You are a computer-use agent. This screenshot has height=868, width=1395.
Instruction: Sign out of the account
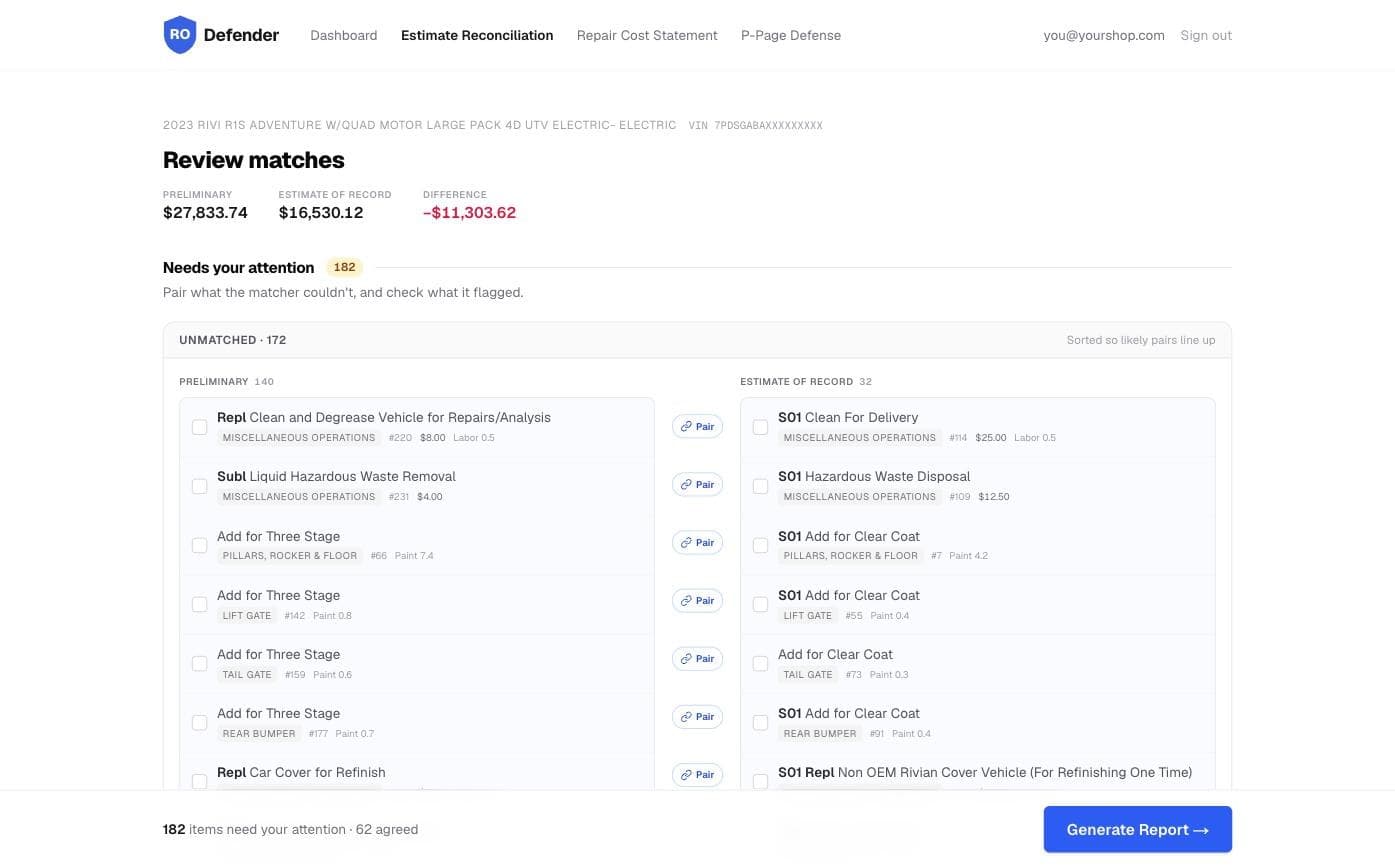click(x=1206, y=35)
